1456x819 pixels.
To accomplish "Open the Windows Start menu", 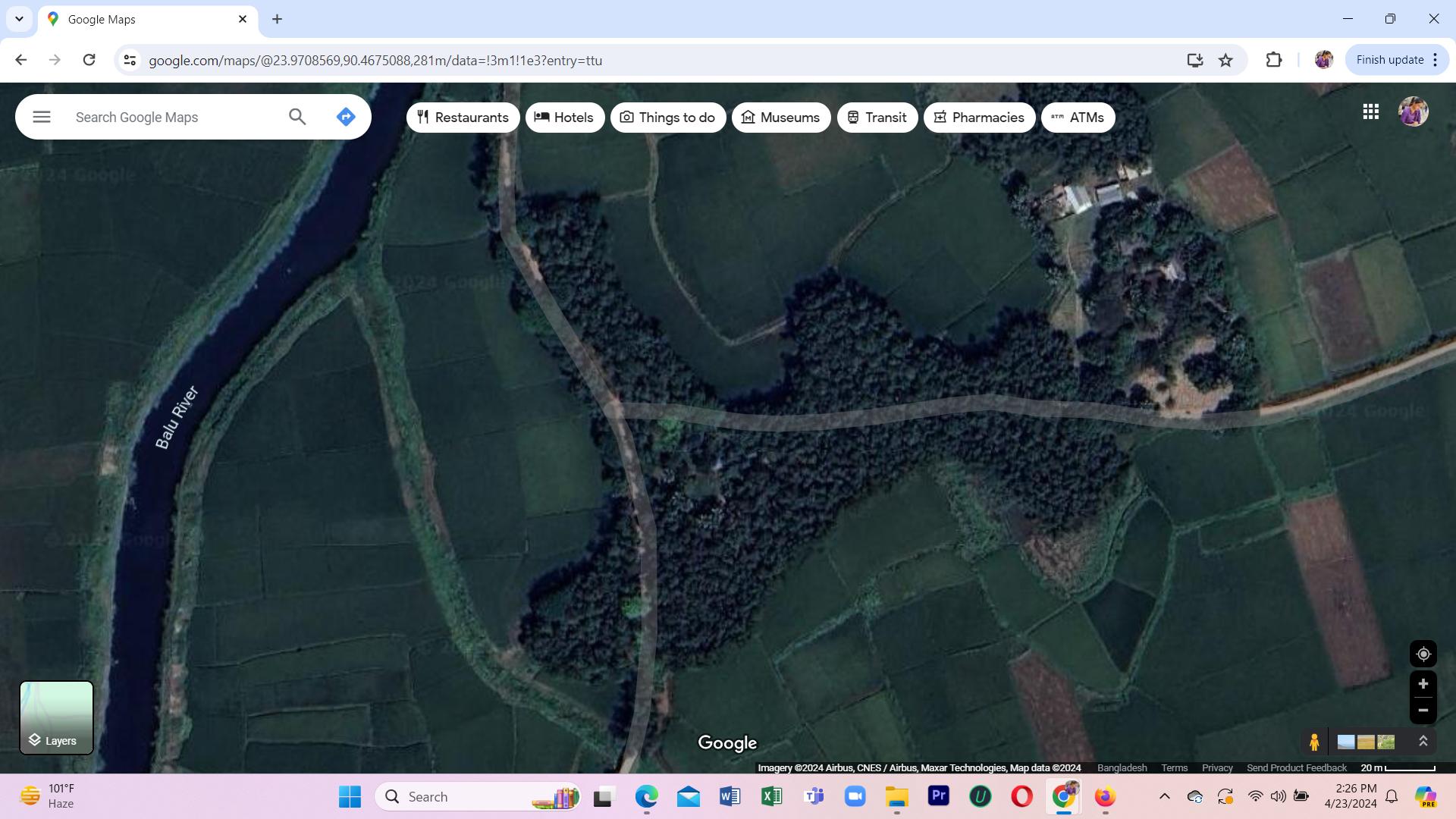I will click(x=350, y=796).
